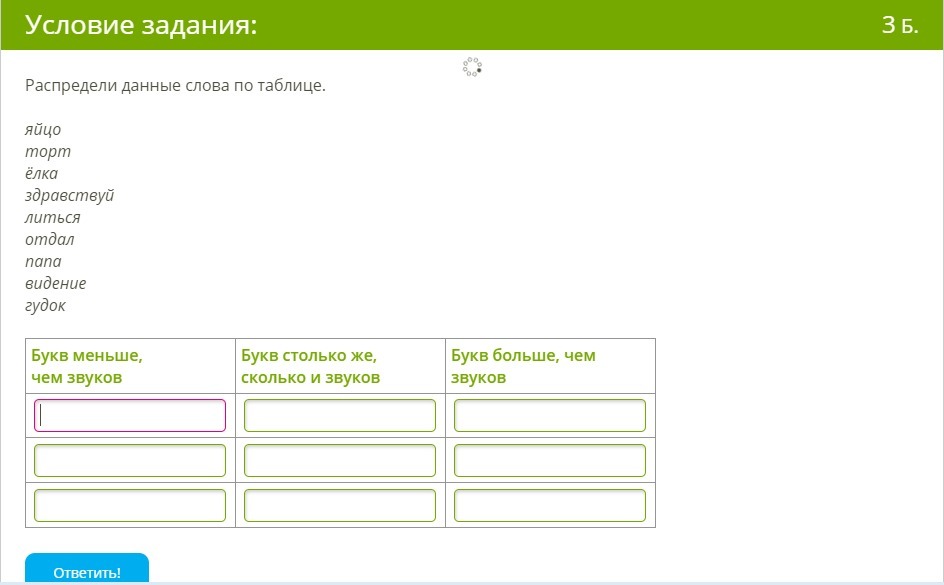
Task: Click third-row input in 'Букв меньше' column
Action: [x=130, y=505]
